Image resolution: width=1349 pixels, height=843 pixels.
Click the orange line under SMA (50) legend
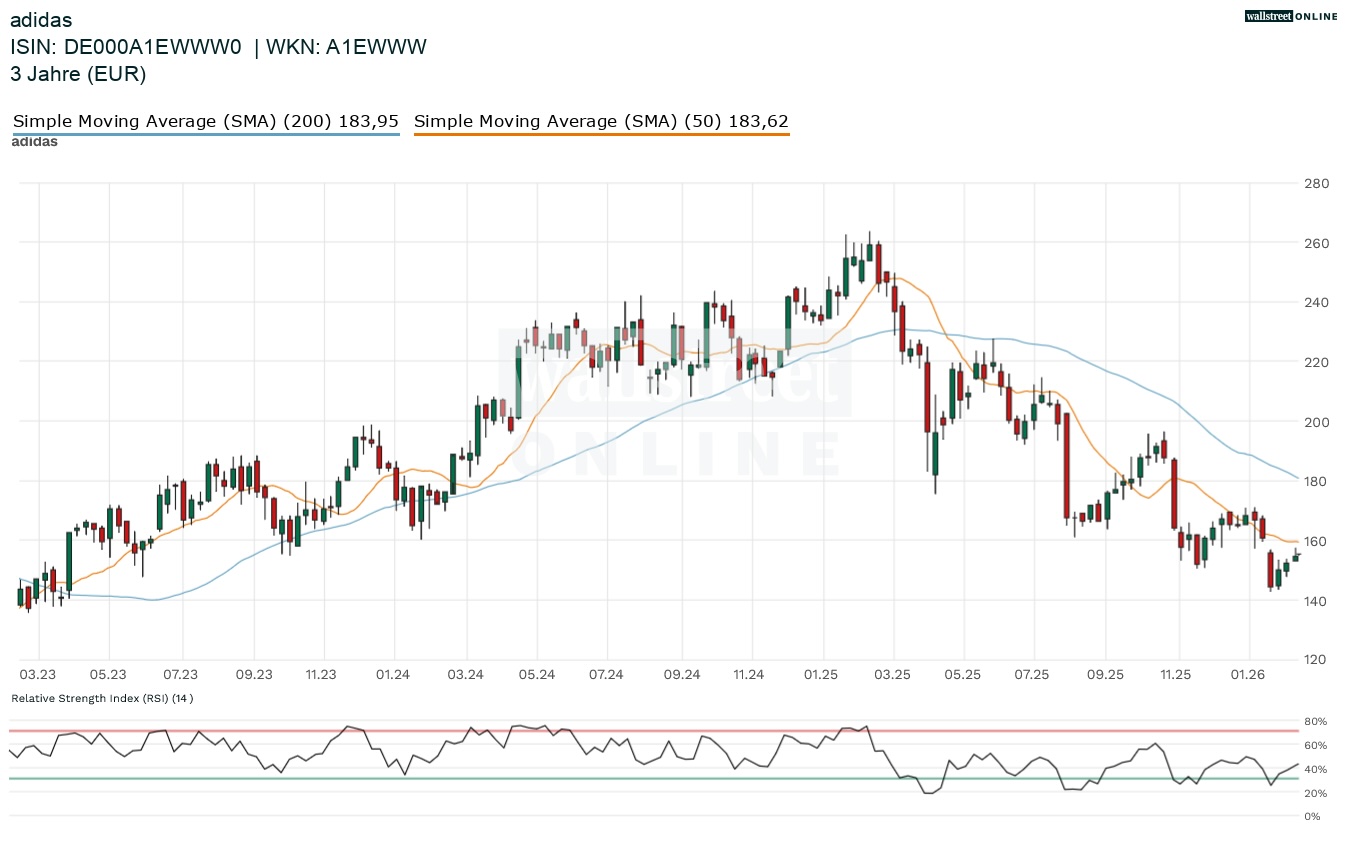[601, 134]
